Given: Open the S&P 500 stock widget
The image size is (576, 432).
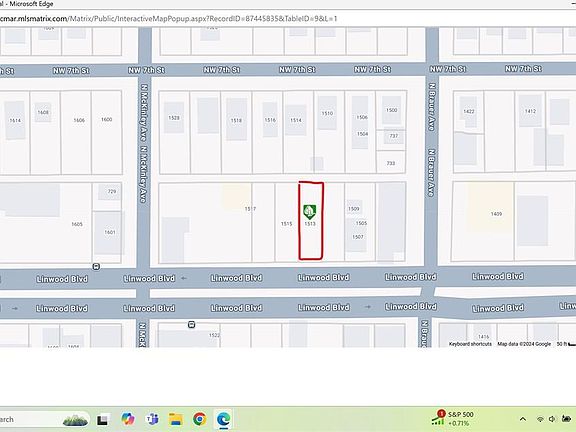Looking at the screenshot, I should point(453,419).
